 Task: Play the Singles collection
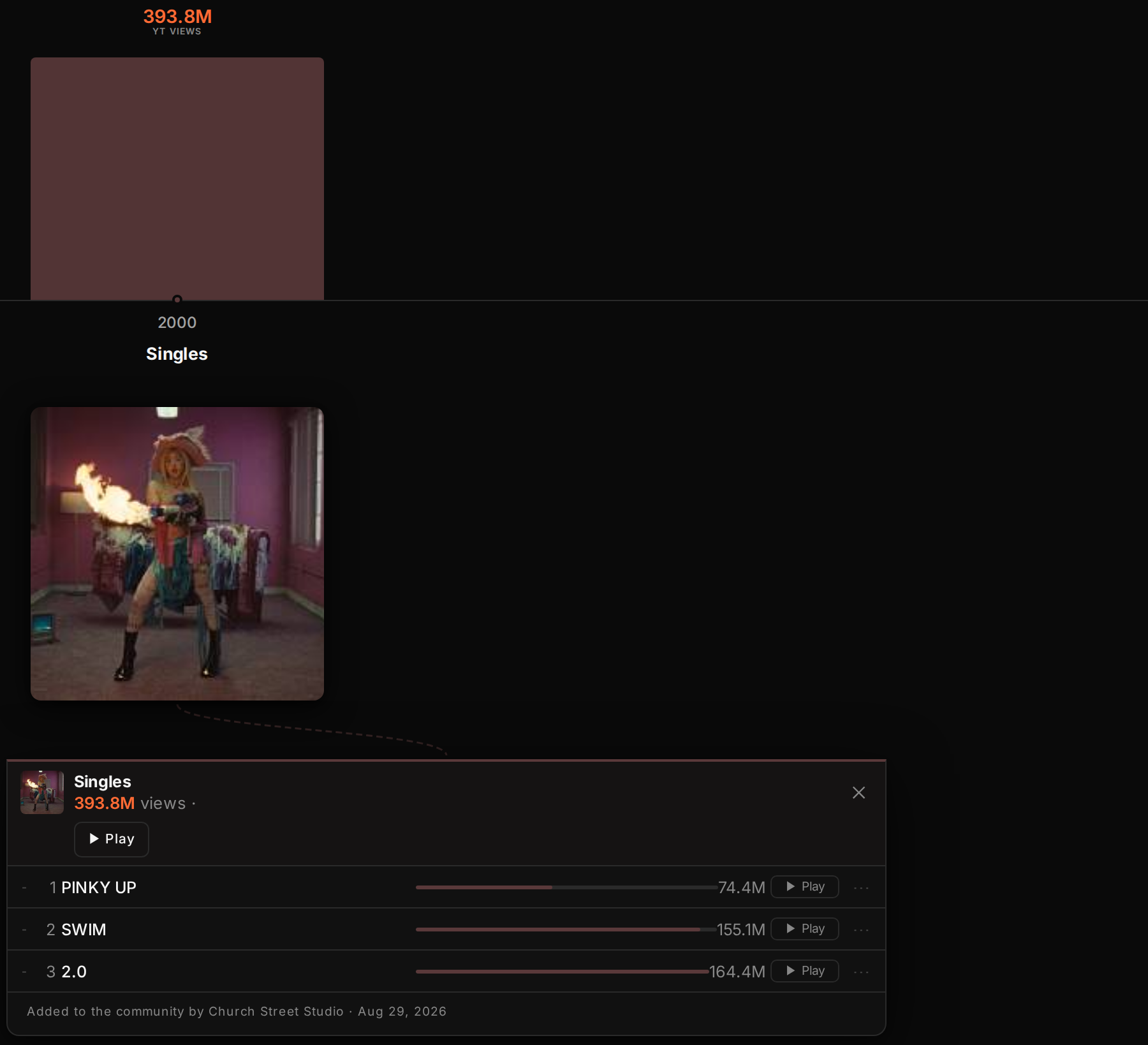click(112, 839)
